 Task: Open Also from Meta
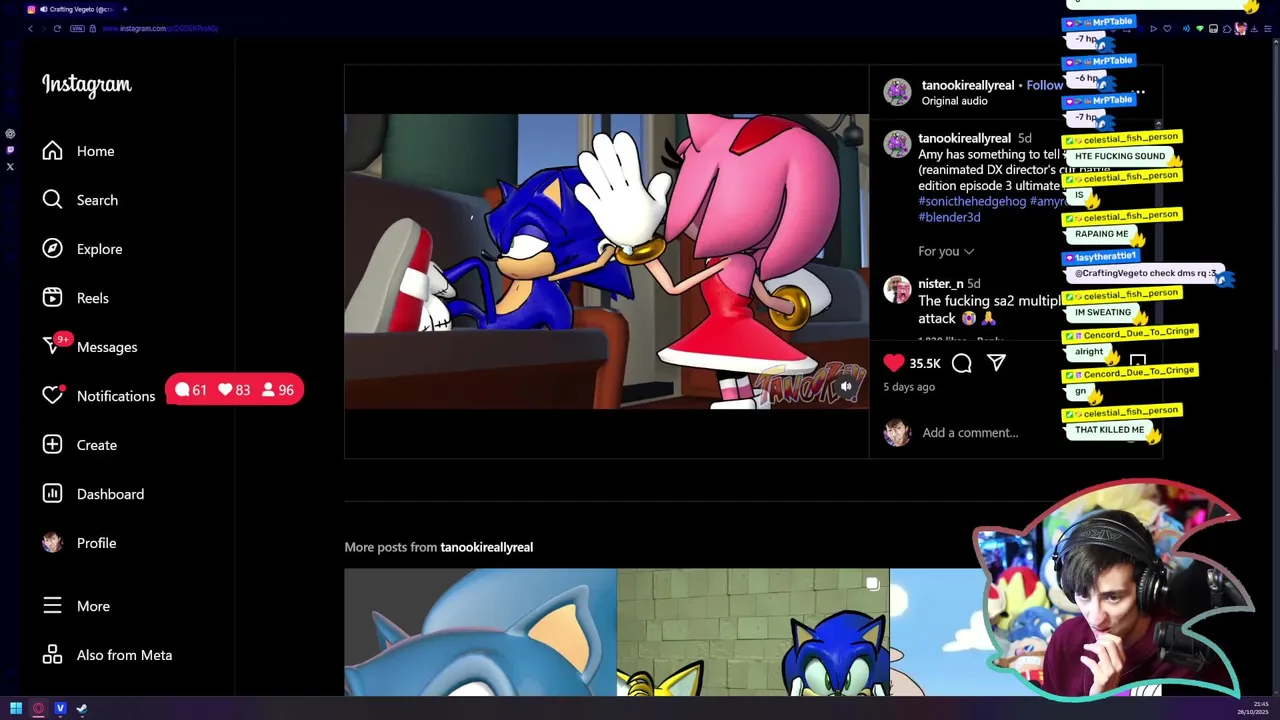[107, 655]
